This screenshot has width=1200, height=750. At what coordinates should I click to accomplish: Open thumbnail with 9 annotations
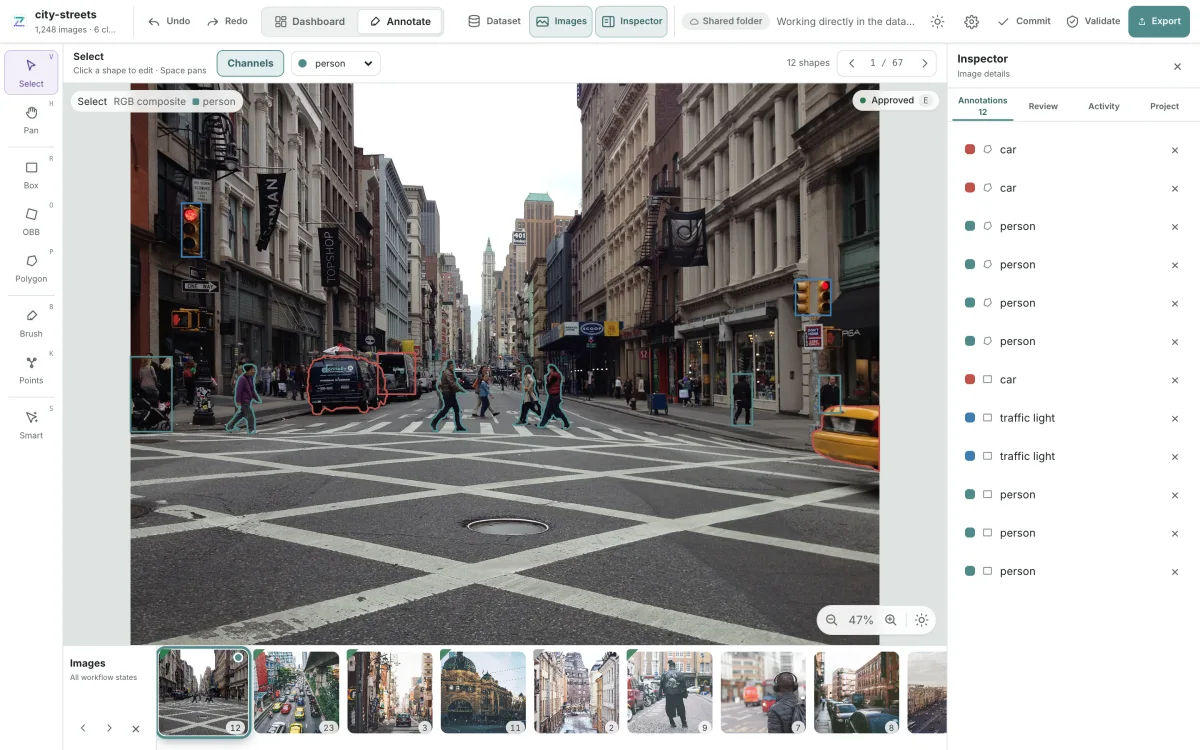[x=670, y=693]
